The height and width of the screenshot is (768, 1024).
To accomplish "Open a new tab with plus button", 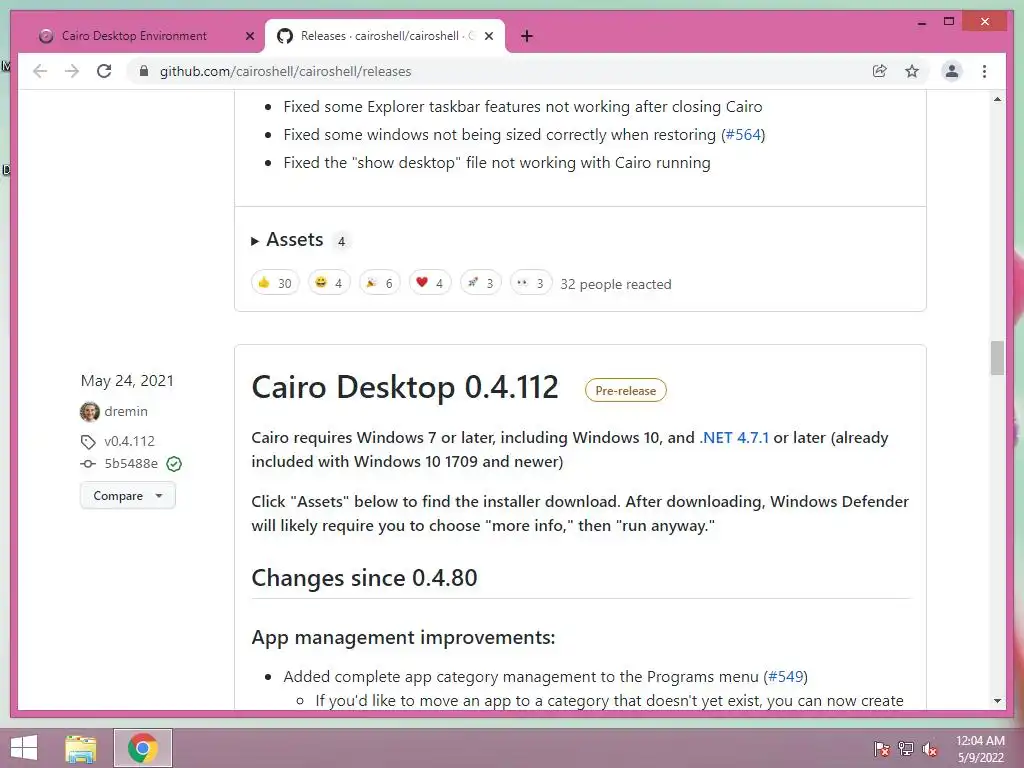I will [527, 36].
